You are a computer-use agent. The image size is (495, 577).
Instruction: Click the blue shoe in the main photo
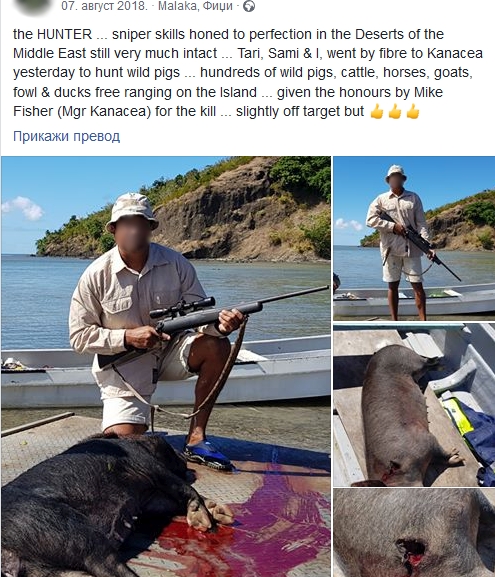[208, 455]
